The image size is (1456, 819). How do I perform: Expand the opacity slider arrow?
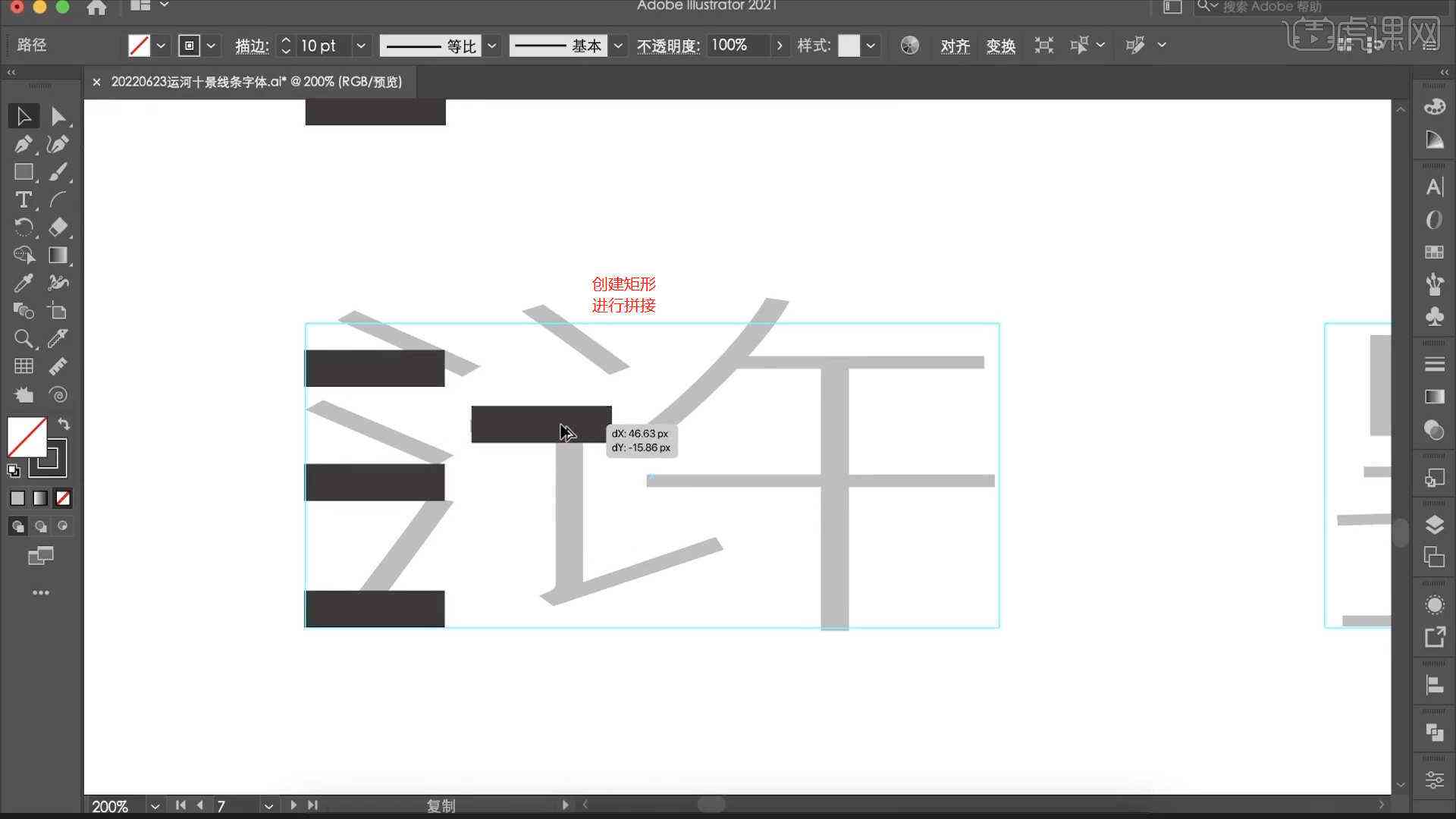coord(780,45)
